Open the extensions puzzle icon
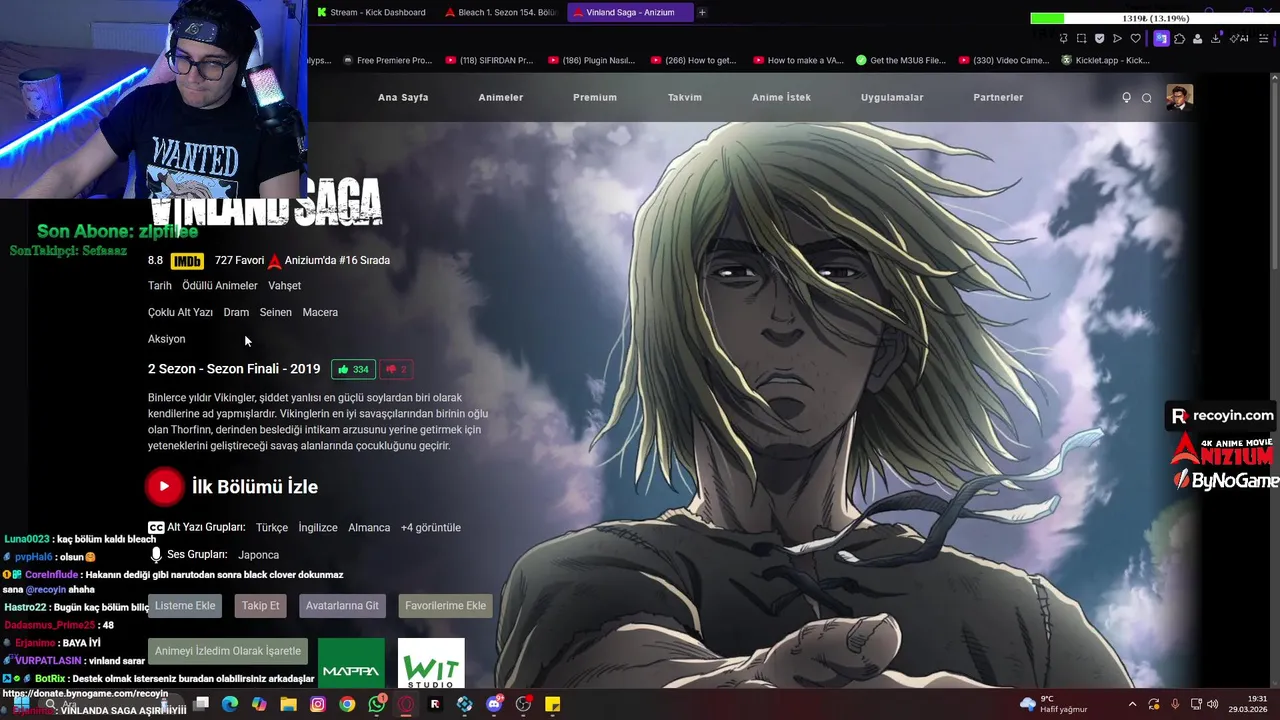 click(1179, 38)
